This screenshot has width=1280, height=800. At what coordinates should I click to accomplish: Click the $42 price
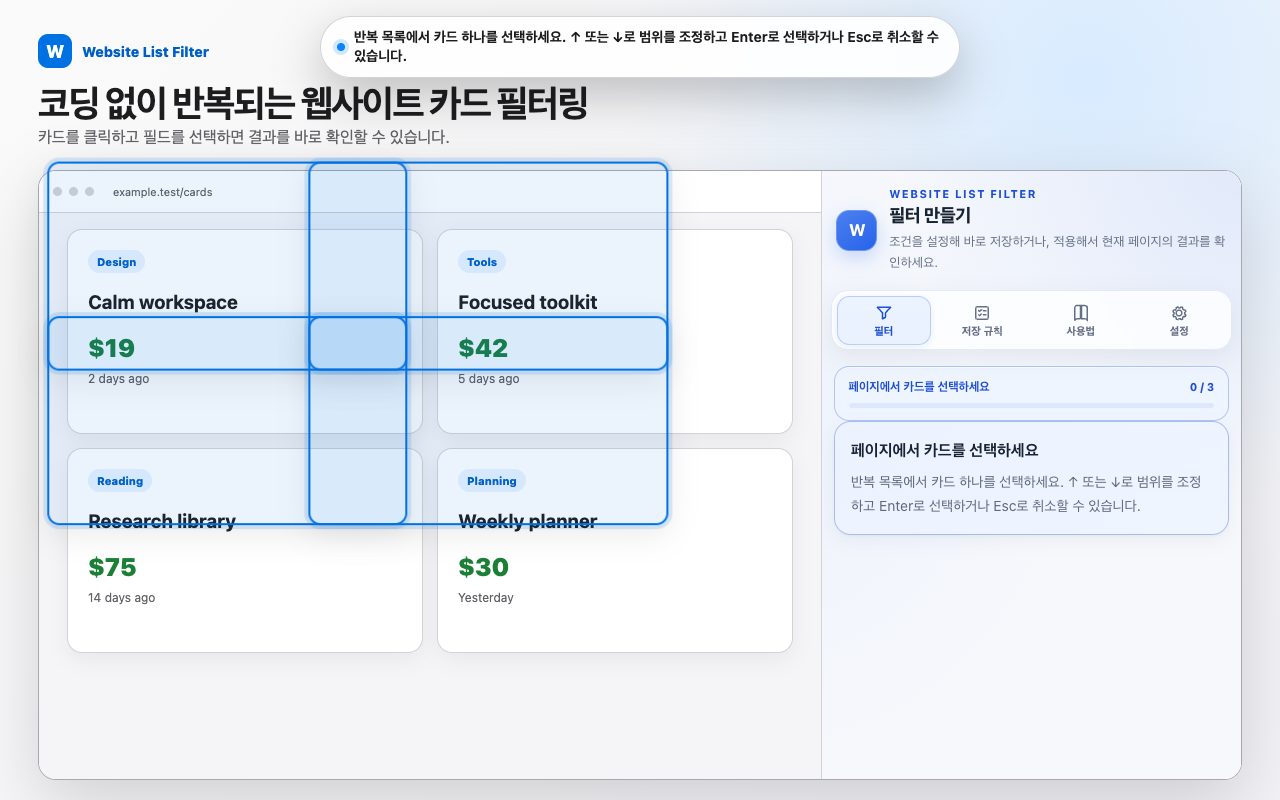483,348
